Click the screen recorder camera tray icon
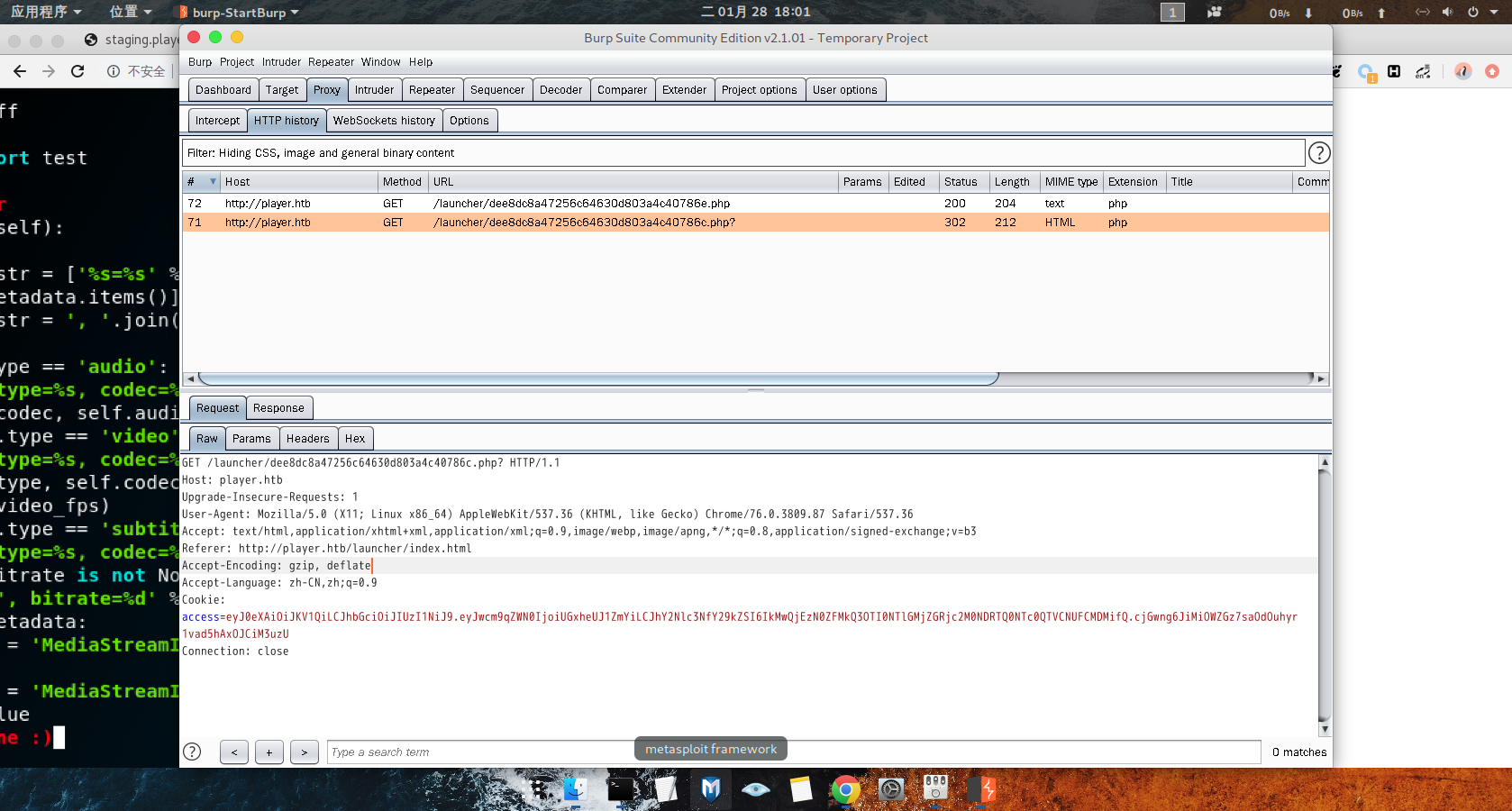The image size is (1512, 811). [1215, 12]
